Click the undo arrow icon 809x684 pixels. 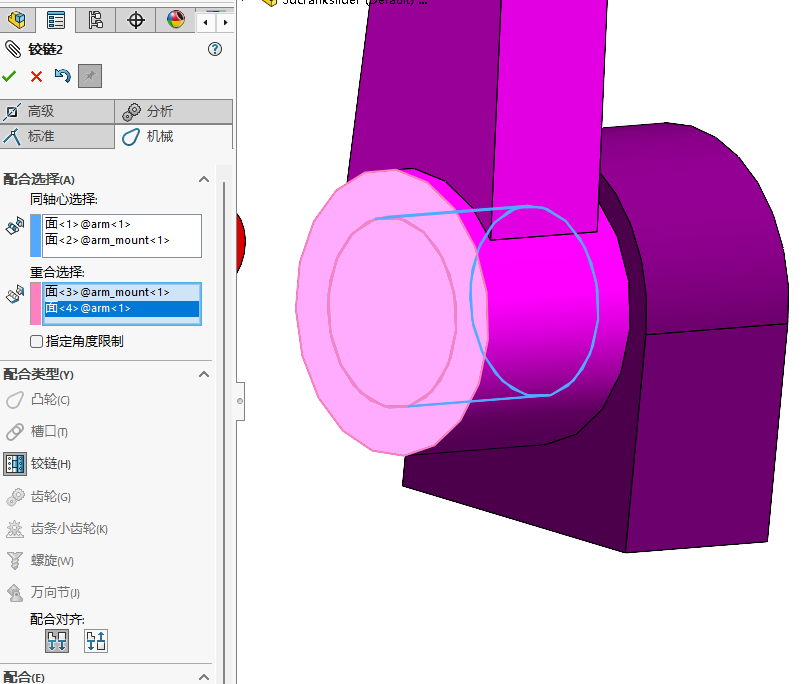pos(63,77)
